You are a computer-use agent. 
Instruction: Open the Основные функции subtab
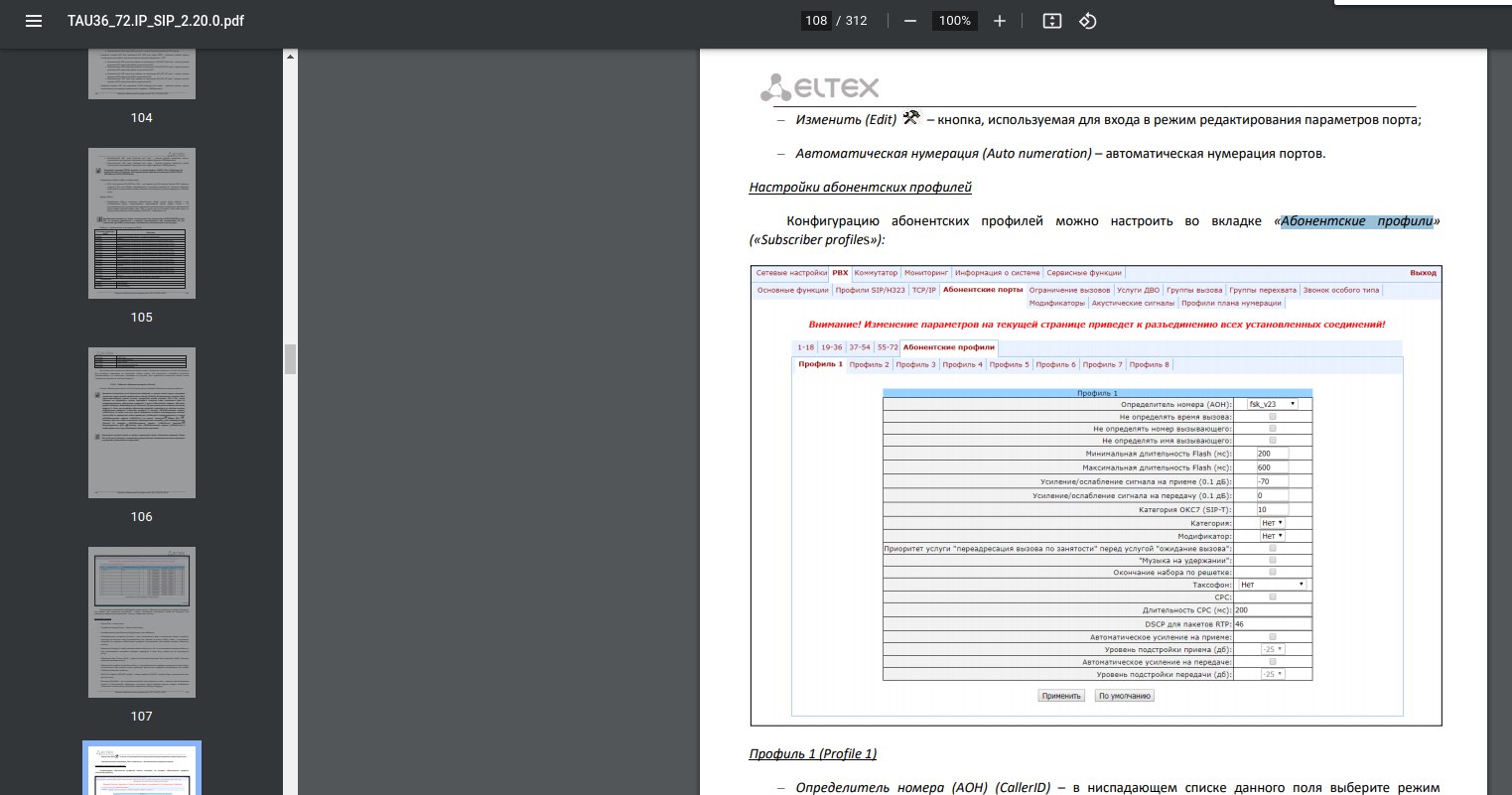[792, 291]
